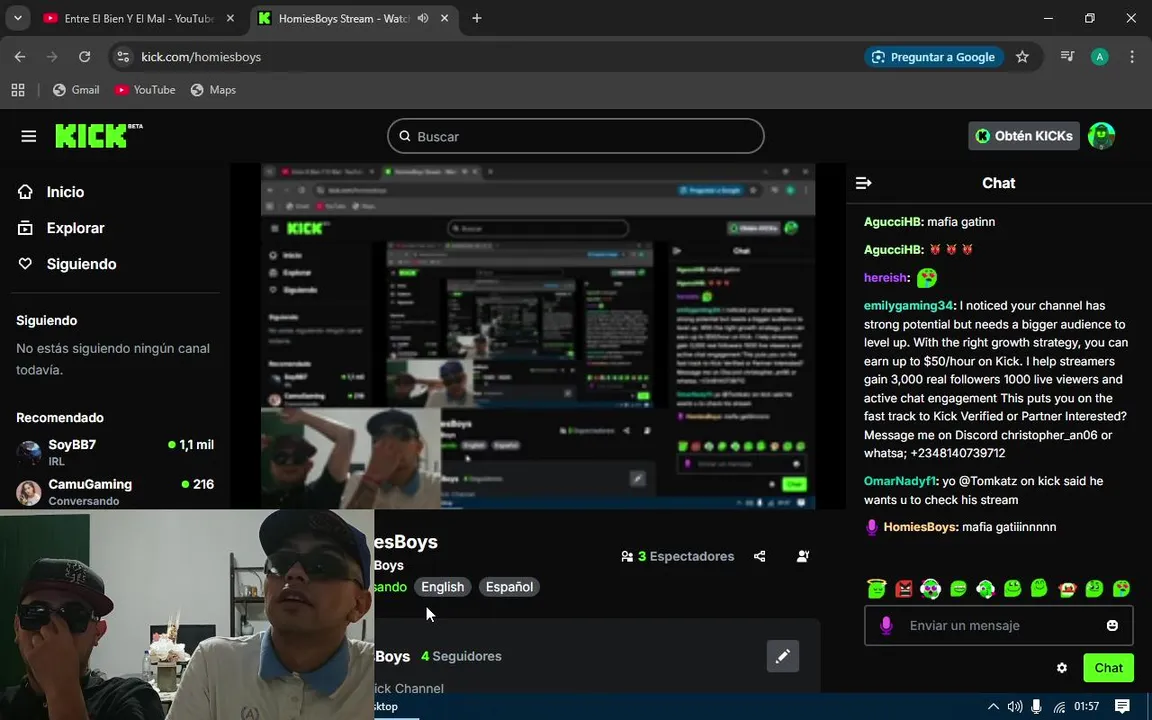This screenshot has height=720, width=1152.
Task: Click the Español language tag
Action: [x=509, y=587]
